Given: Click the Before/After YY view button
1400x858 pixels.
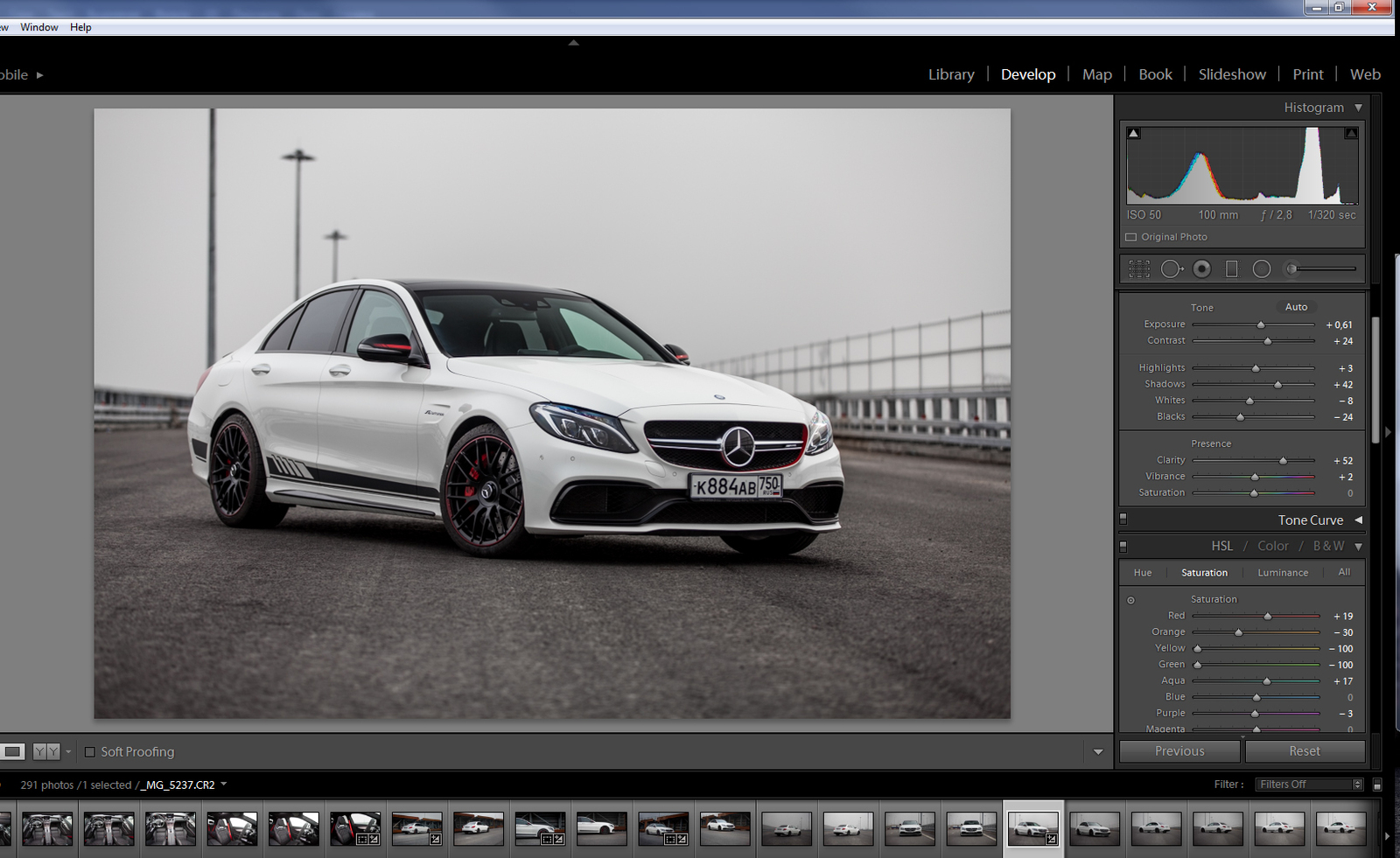Looking at the screenshot, I should [x=46, y=751].
